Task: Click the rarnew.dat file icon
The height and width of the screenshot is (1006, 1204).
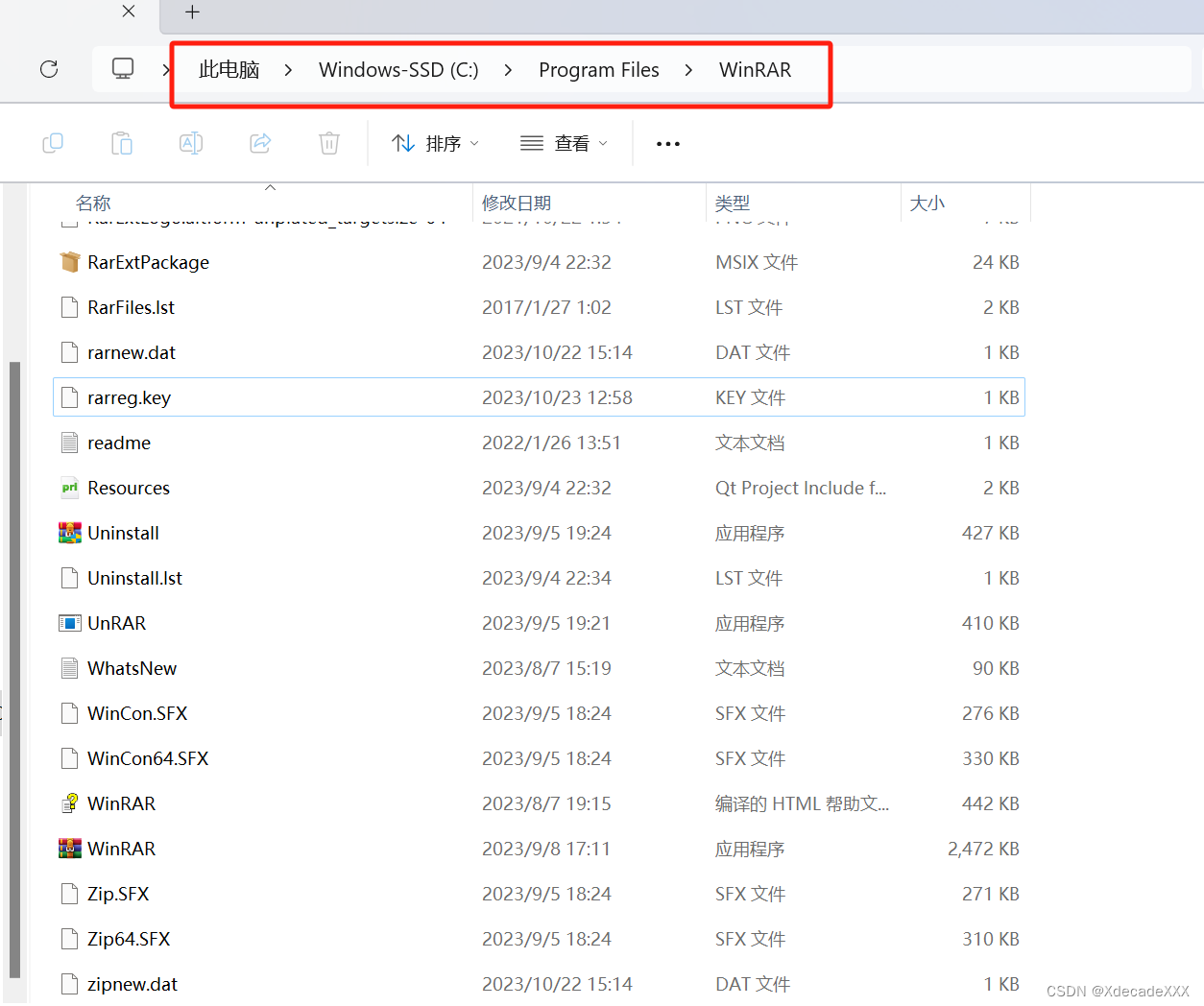Action: pos(70,352)
